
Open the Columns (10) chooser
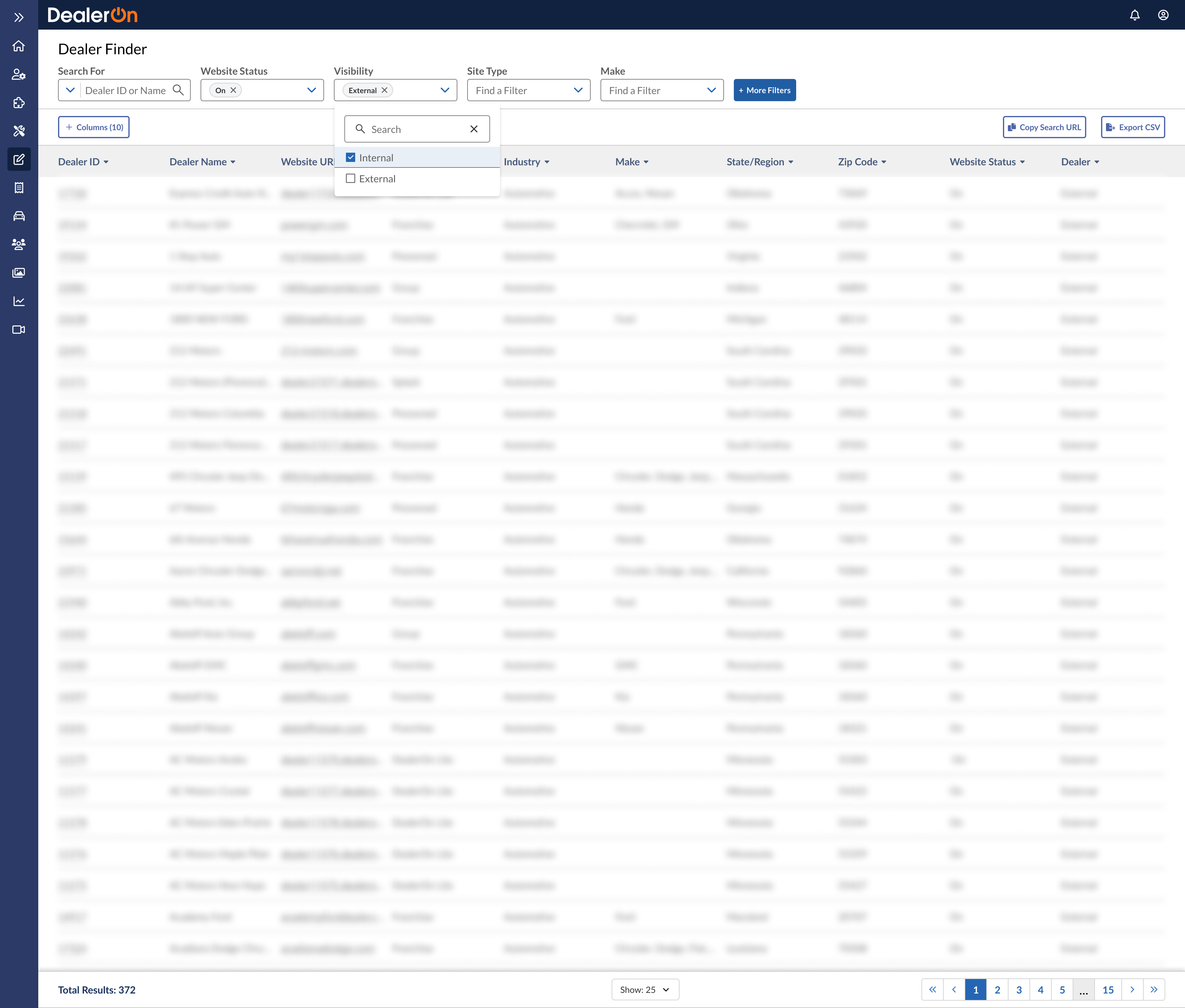(x=94, y=127)
